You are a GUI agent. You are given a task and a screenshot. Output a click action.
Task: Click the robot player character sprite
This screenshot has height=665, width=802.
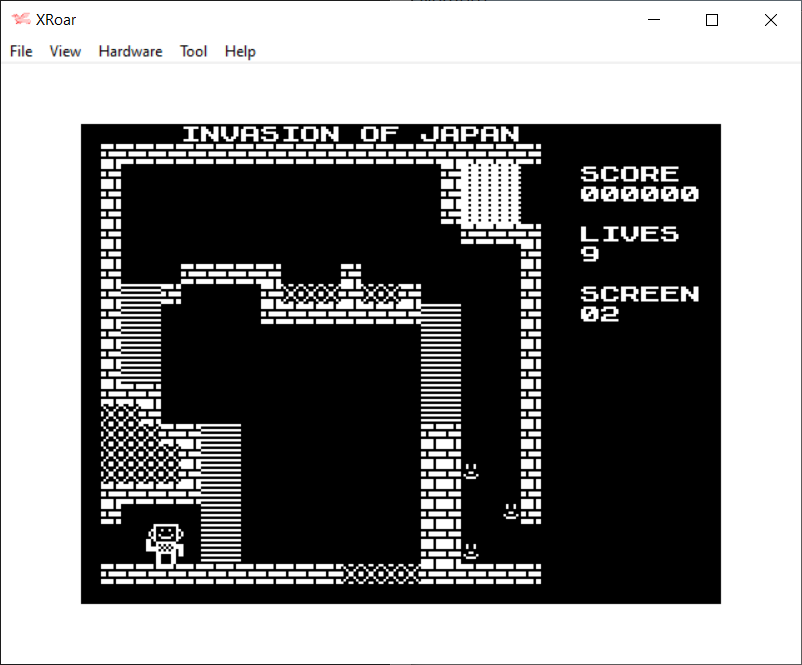tap(165, 544)
